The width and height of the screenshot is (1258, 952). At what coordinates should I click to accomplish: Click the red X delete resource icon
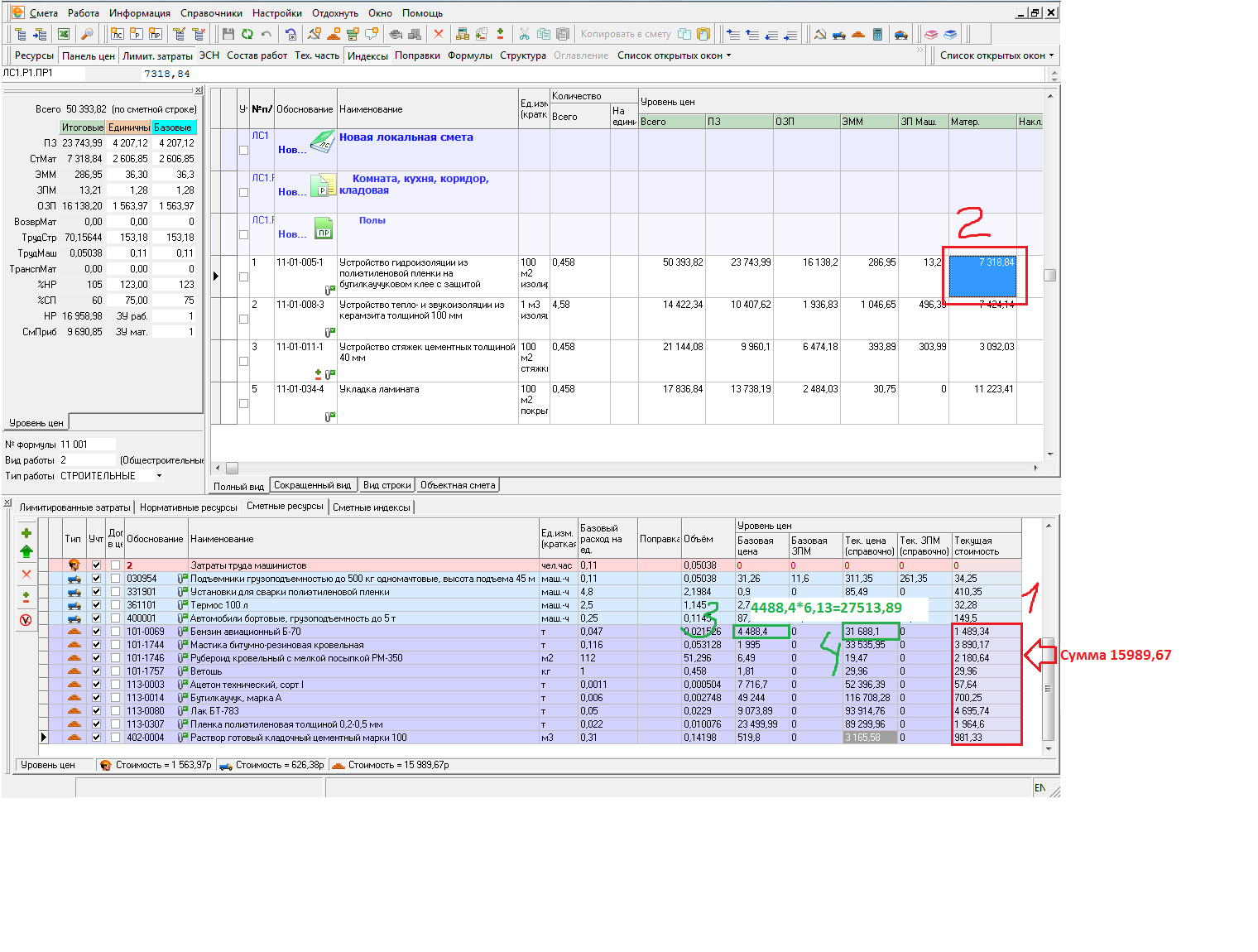(x=26, y=574)
